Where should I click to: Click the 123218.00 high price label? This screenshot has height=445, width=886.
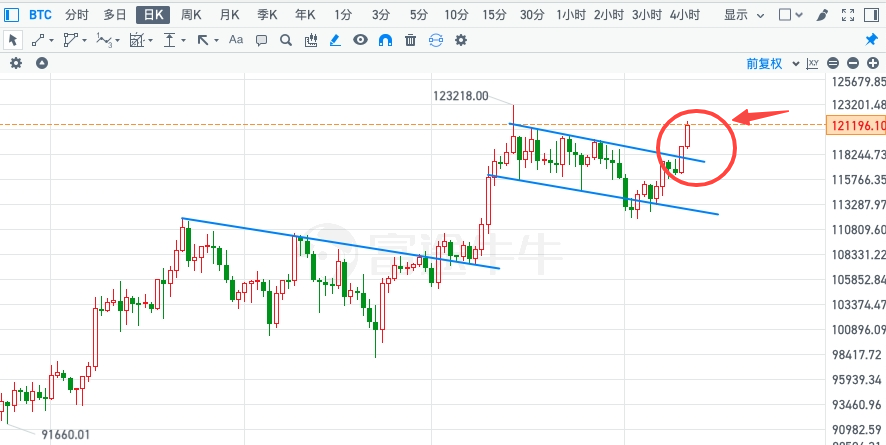coord(461,96)
